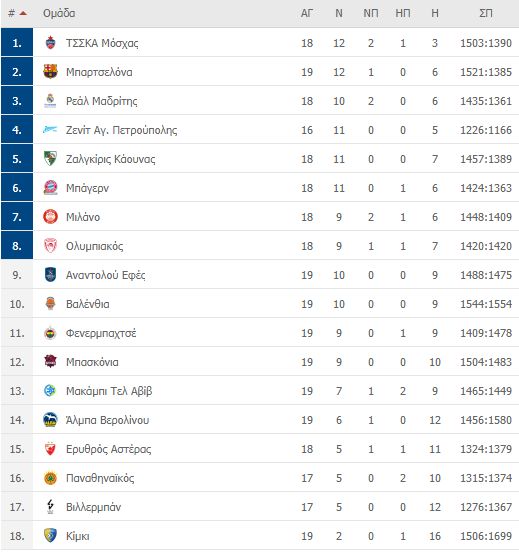Open the Μακάμπι Τελ Αβίβ team link
519x556 pixels.
109,391
